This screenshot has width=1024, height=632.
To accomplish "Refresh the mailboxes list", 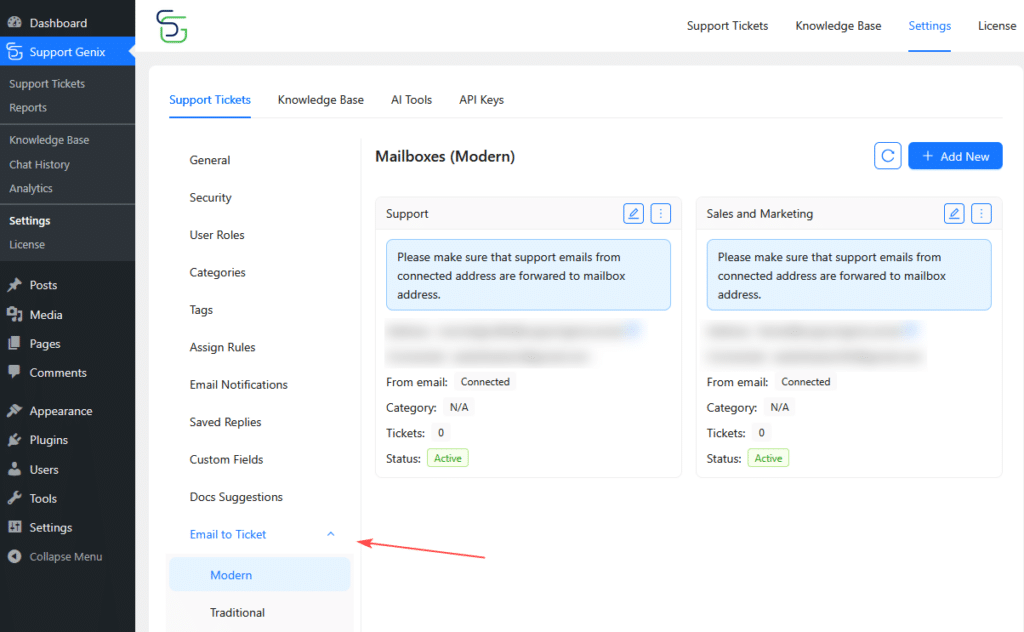I will pos(887,155).
